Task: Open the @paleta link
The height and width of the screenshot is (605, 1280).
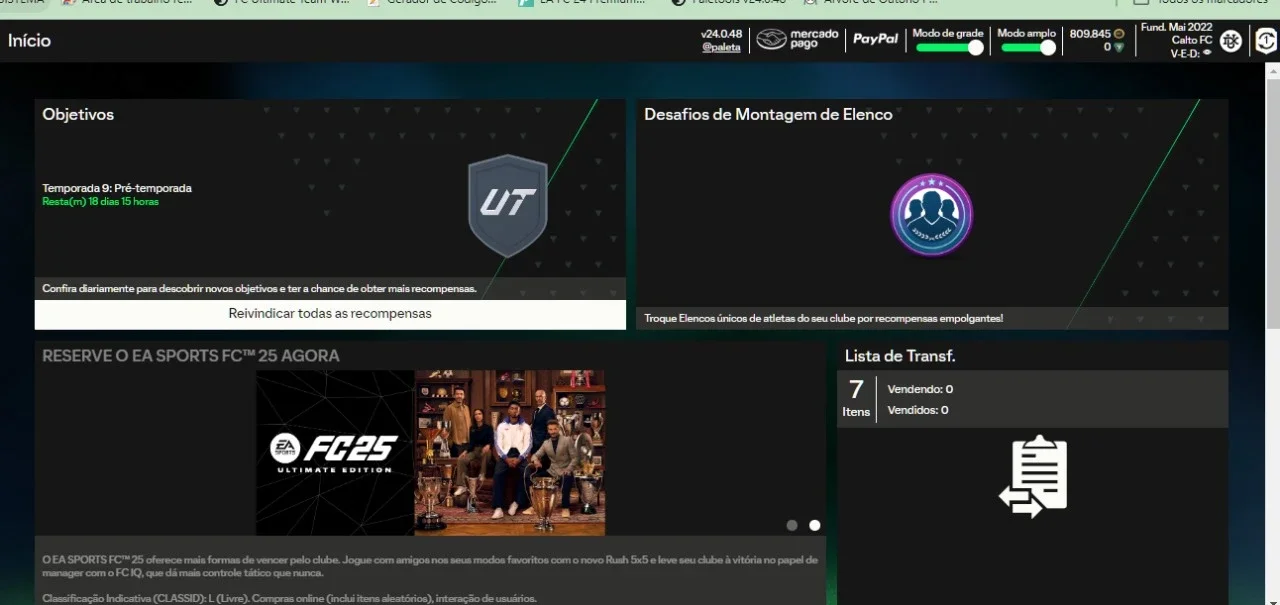Action: (721, 47)
